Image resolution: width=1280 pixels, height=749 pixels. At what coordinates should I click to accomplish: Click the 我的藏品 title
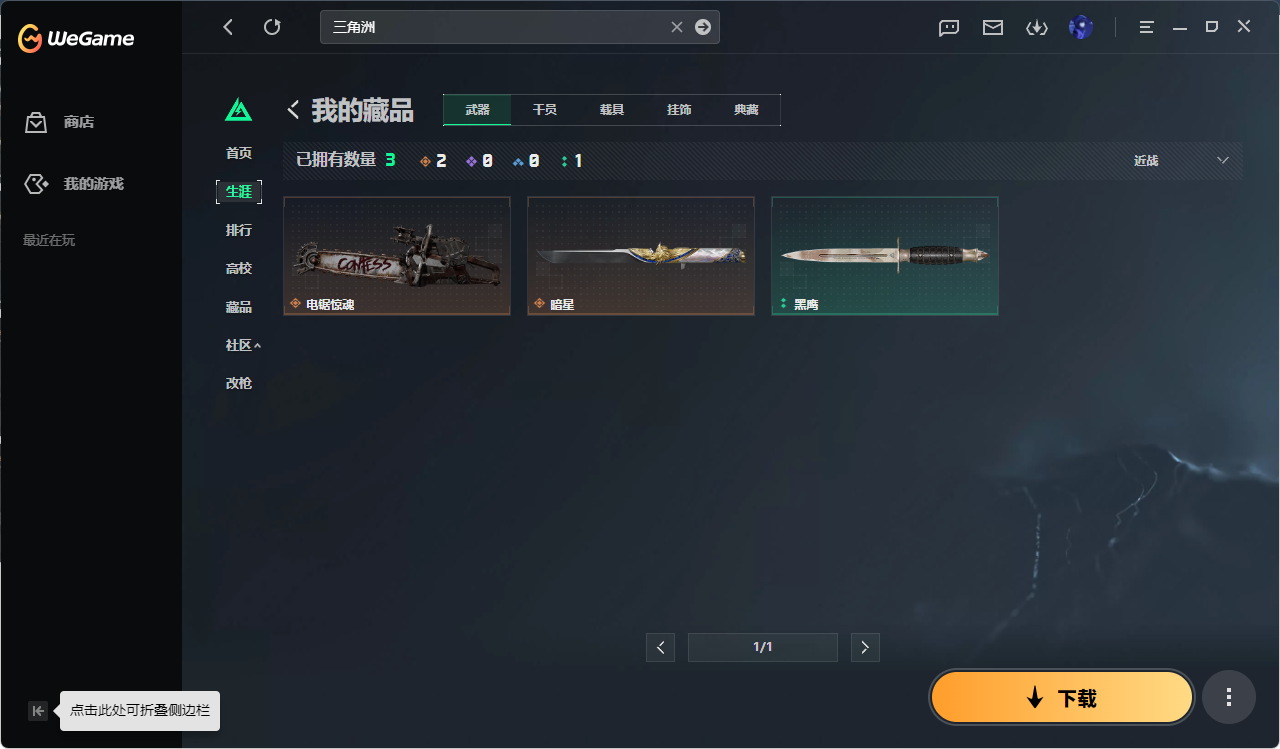[362, 110]
